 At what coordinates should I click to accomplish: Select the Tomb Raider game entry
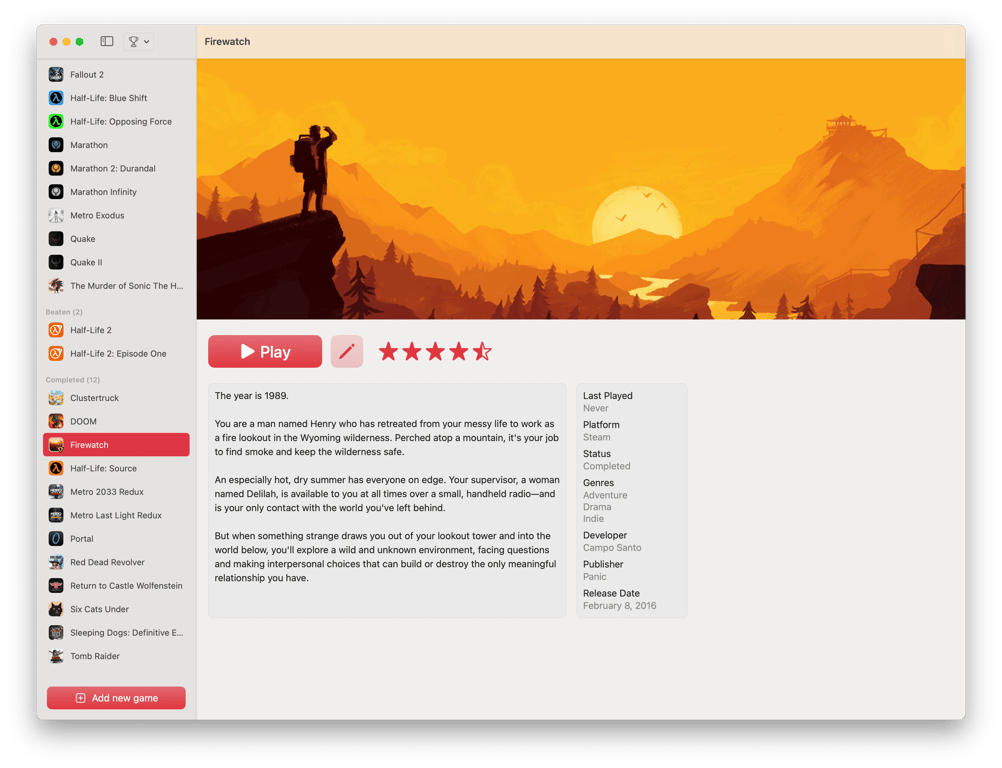point(116,656)
